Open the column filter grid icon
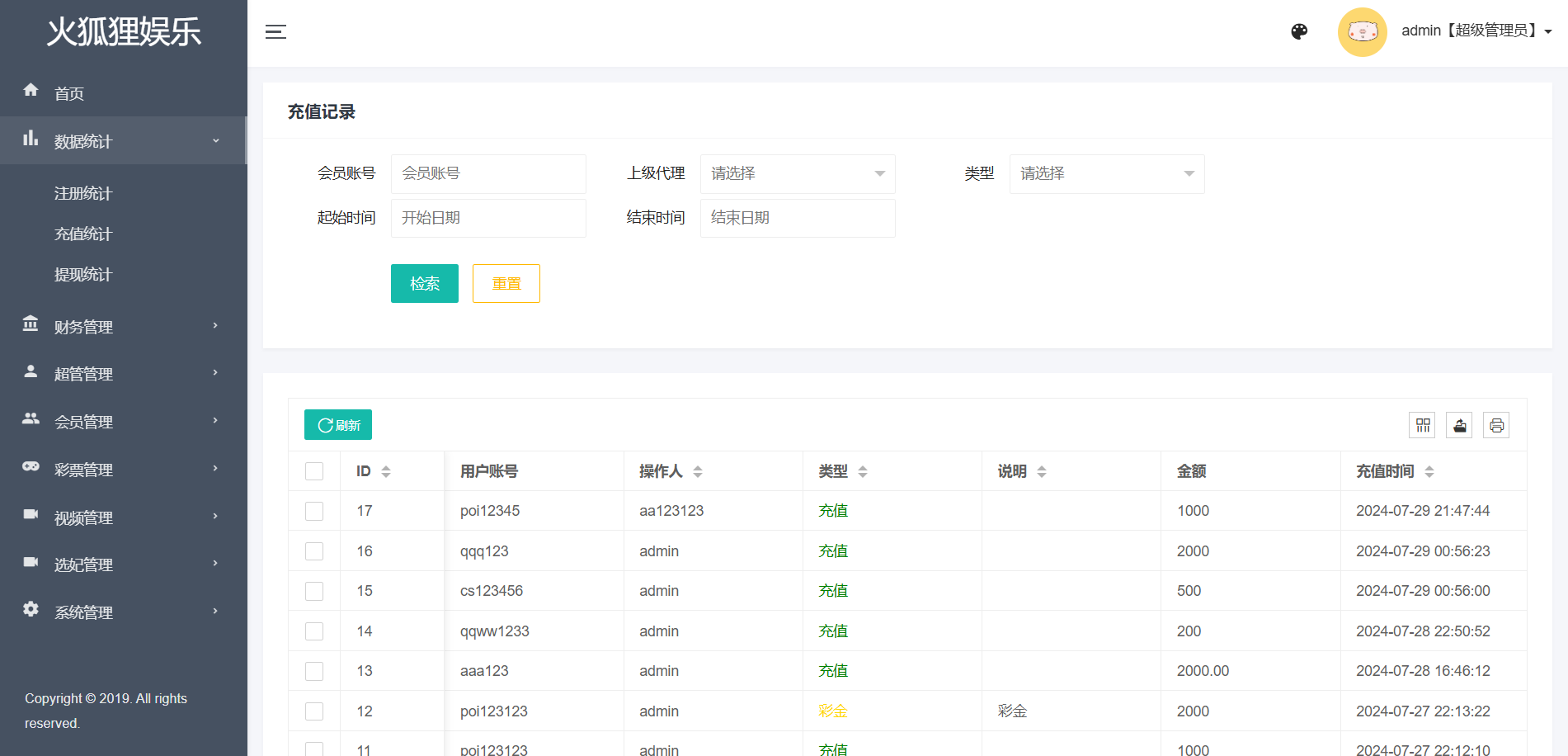The width and height of the screenshot is (1568, 756). click(x=1423, y=425)
